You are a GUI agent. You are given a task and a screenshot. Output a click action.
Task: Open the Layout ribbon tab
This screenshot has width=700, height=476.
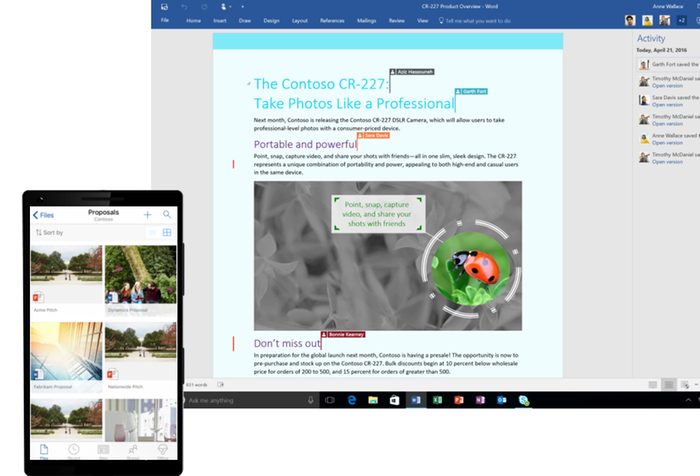tap(300, 21)
